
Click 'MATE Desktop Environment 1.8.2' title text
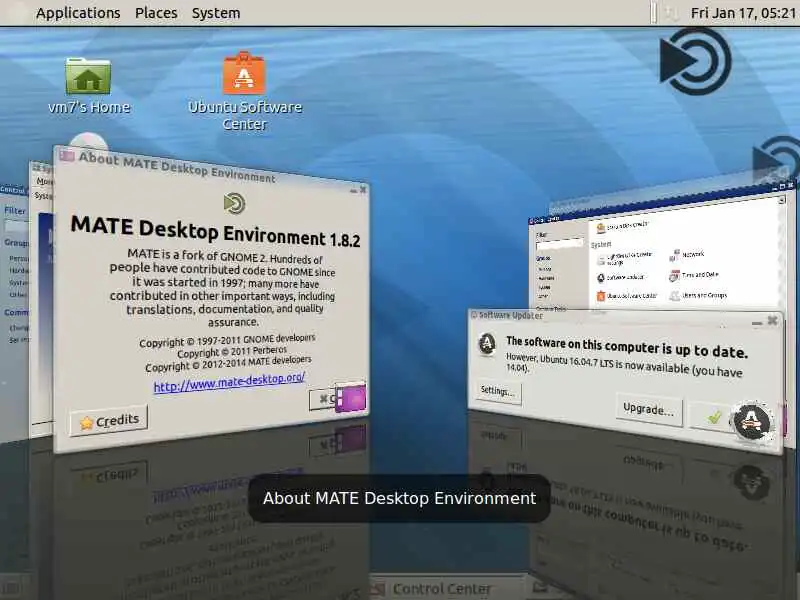215,232
